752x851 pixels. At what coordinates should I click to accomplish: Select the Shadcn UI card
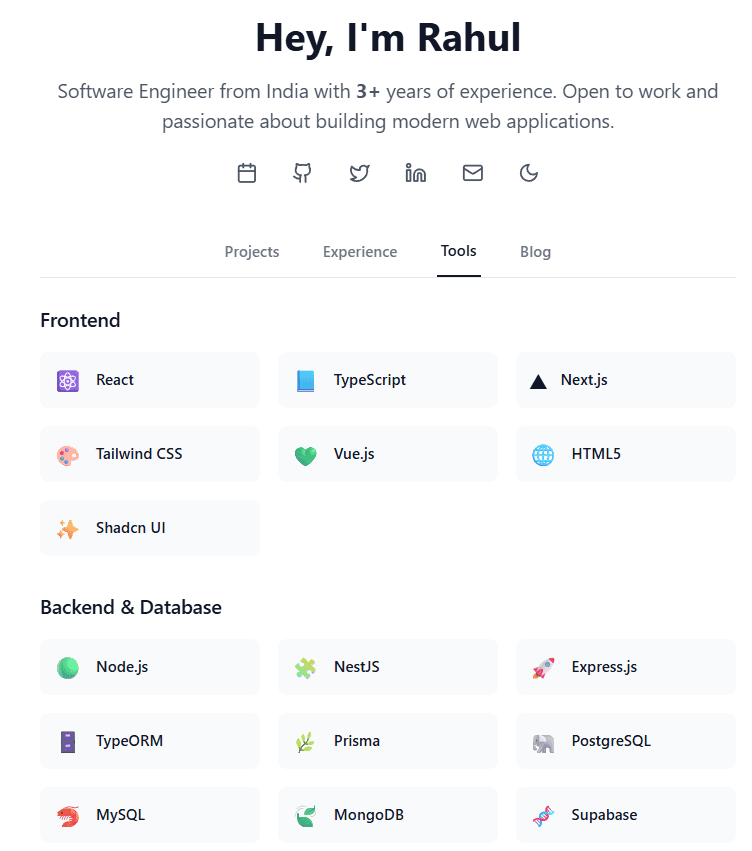150,528
